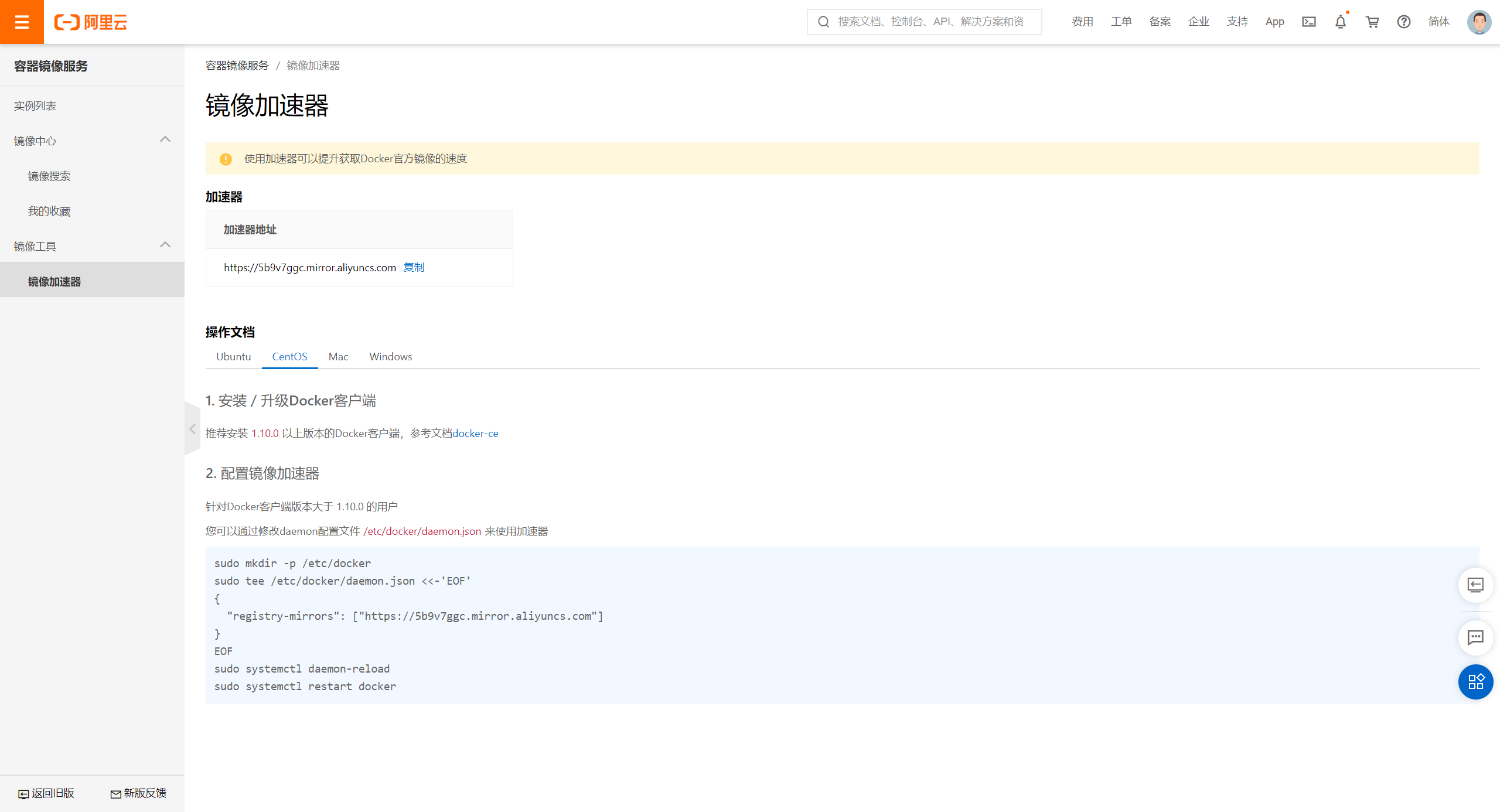Click the Alibaba Cloud logo
This screenshot has width=1500, height=812.
click(91, 22)
